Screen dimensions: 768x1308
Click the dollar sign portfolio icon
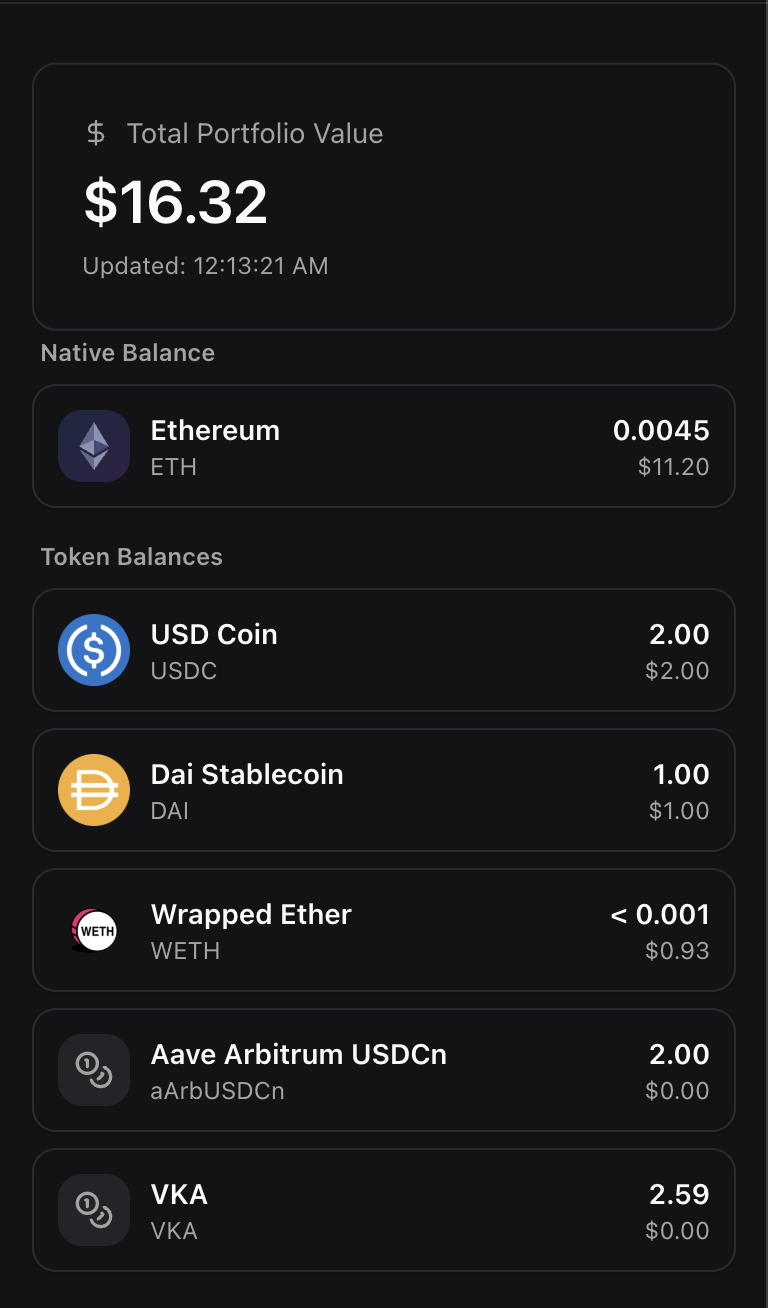(96, 133)
